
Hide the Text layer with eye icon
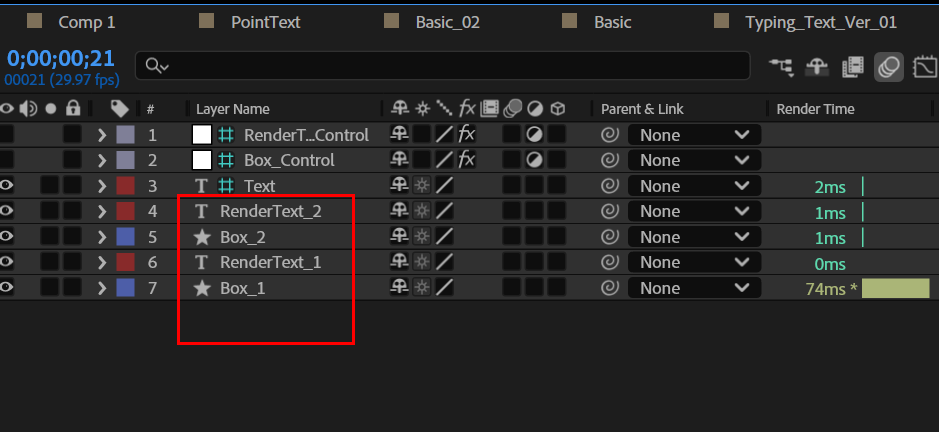7,186
